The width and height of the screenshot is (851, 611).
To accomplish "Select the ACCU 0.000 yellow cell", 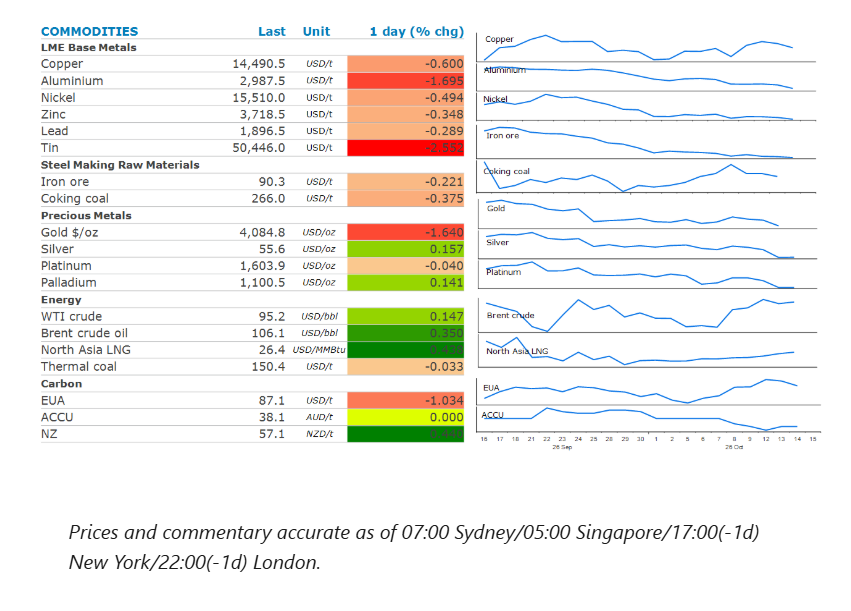I will click(406, 417).
